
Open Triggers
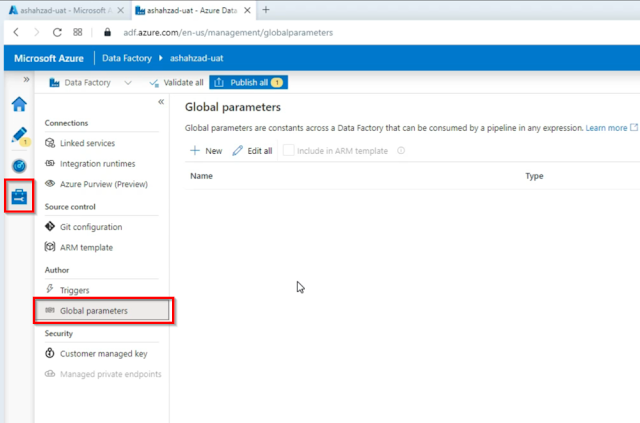pos(74,290)
